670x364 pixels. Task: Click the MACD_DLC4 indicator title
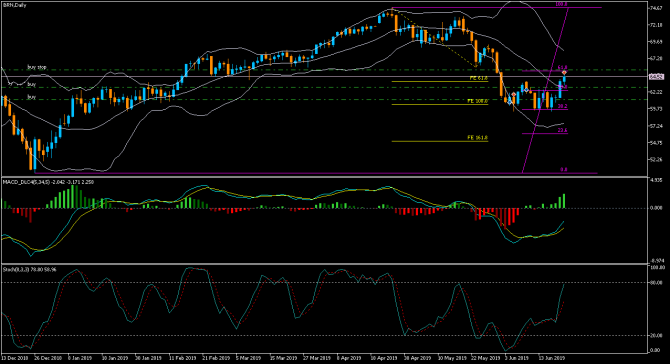click(48, 182)
